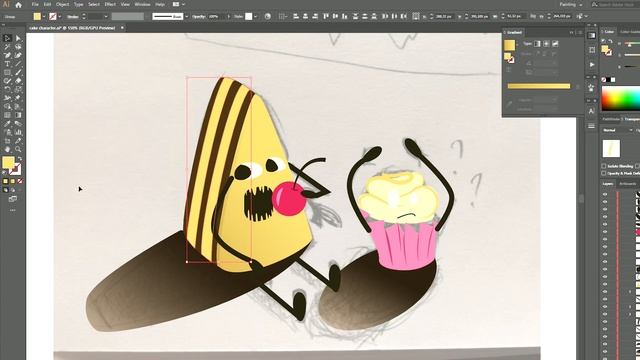Screen dimensions: 640x360
Task: Close the cake character document tab
Action: click(x=122, y=28)
